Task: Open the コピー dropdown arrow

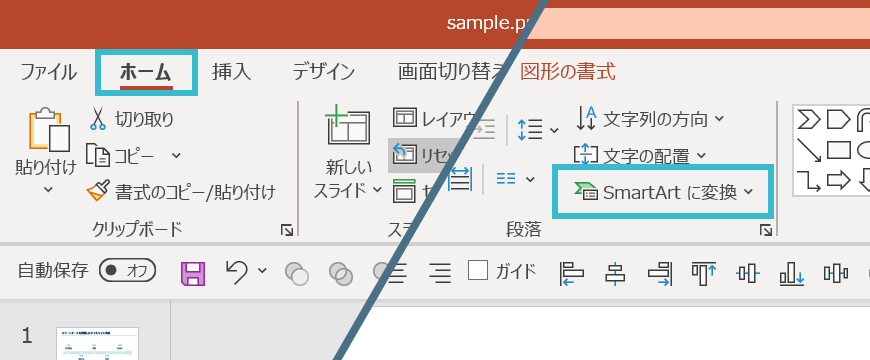Action: pyautogui.click(x=176, y=156)
